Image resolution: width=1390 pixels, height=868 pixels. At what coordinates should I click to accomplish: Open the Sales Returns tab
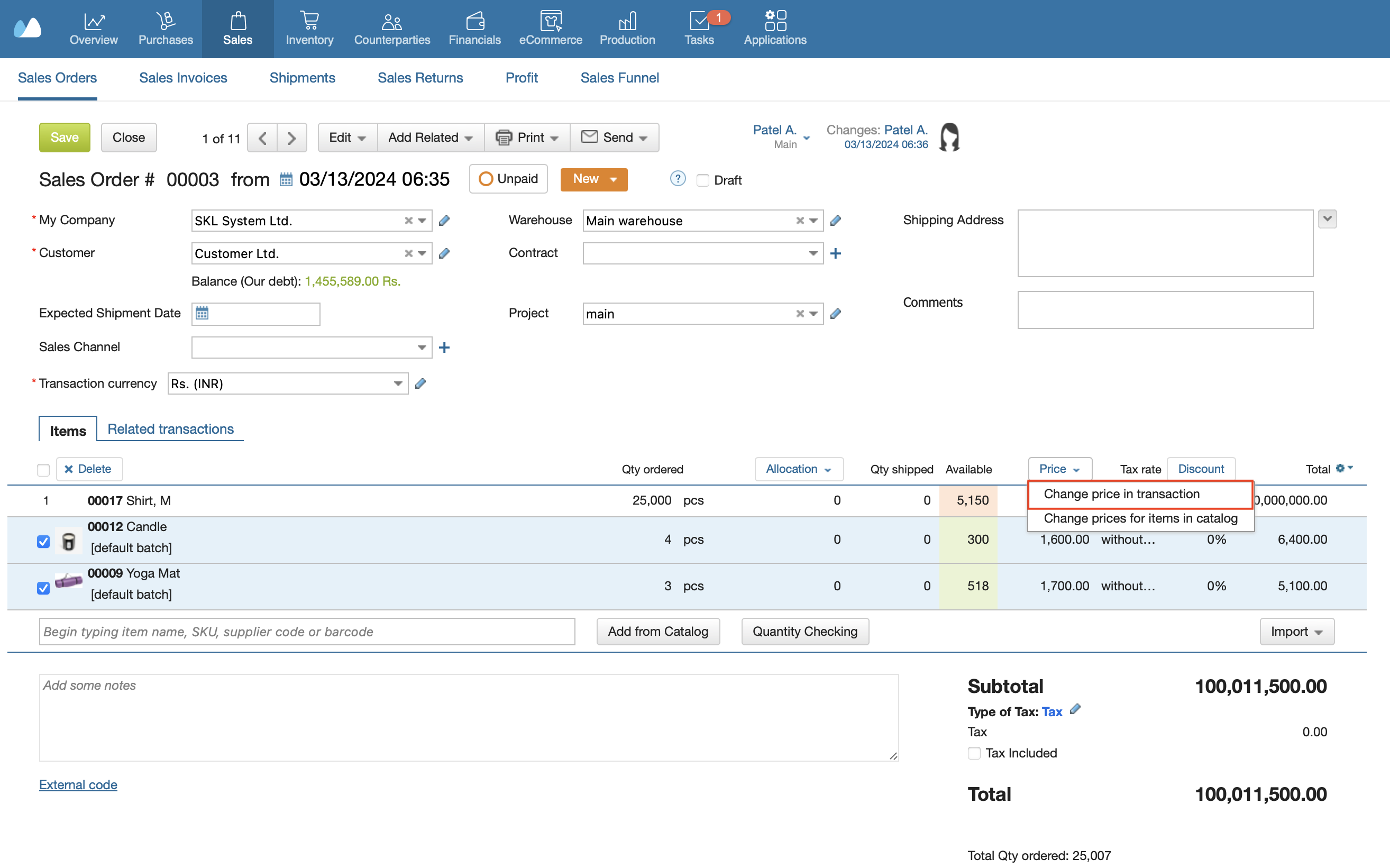[420, 78]
